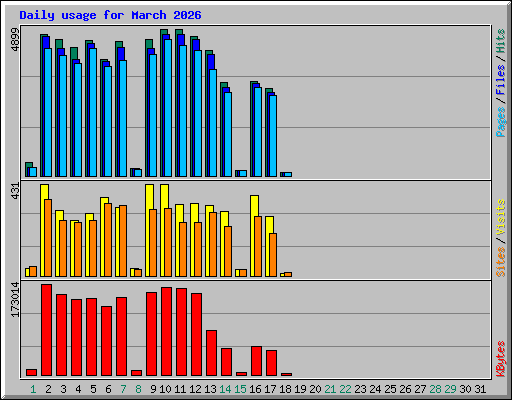Click green weekend day label 14
The image size is (512, 400).
225,389
